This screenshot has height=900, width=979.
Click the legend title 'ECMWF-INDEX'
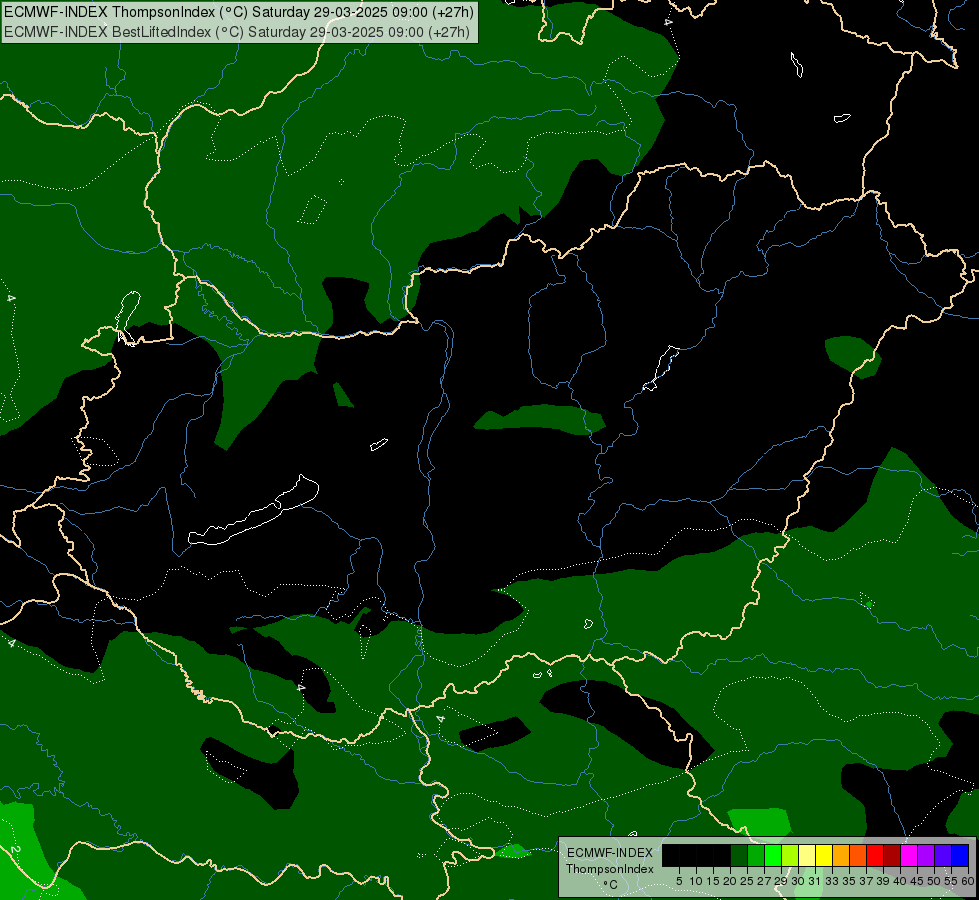610,853
